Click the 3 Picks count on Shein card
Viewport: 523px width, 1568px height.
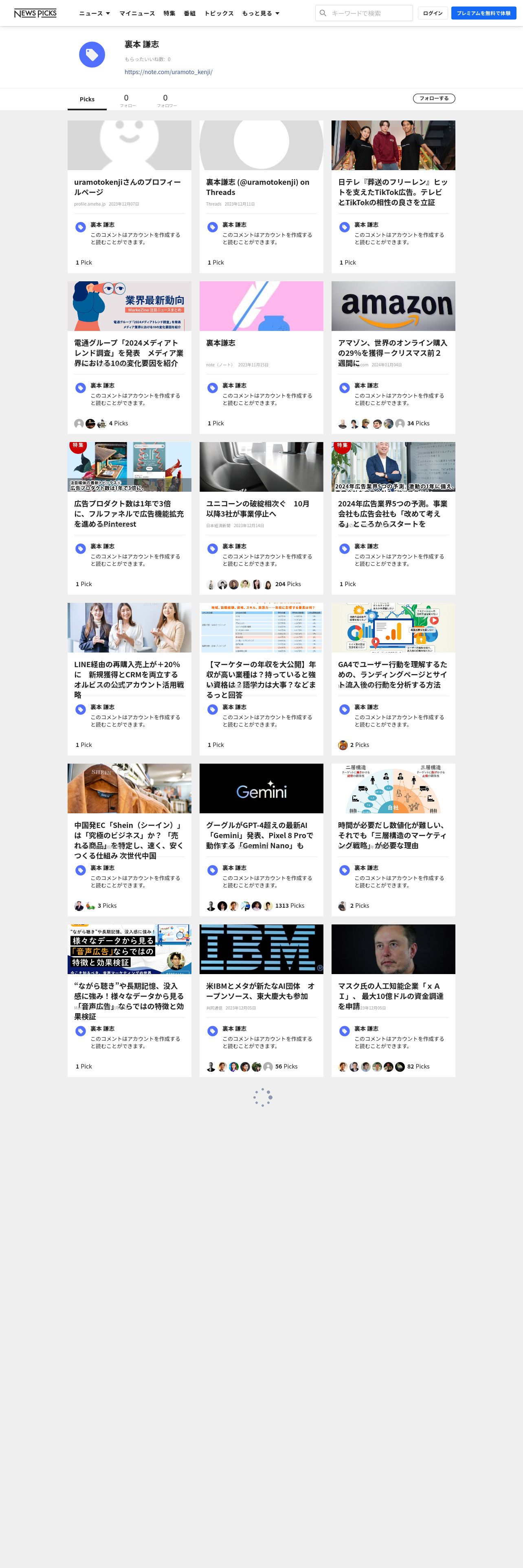point(107,906)
